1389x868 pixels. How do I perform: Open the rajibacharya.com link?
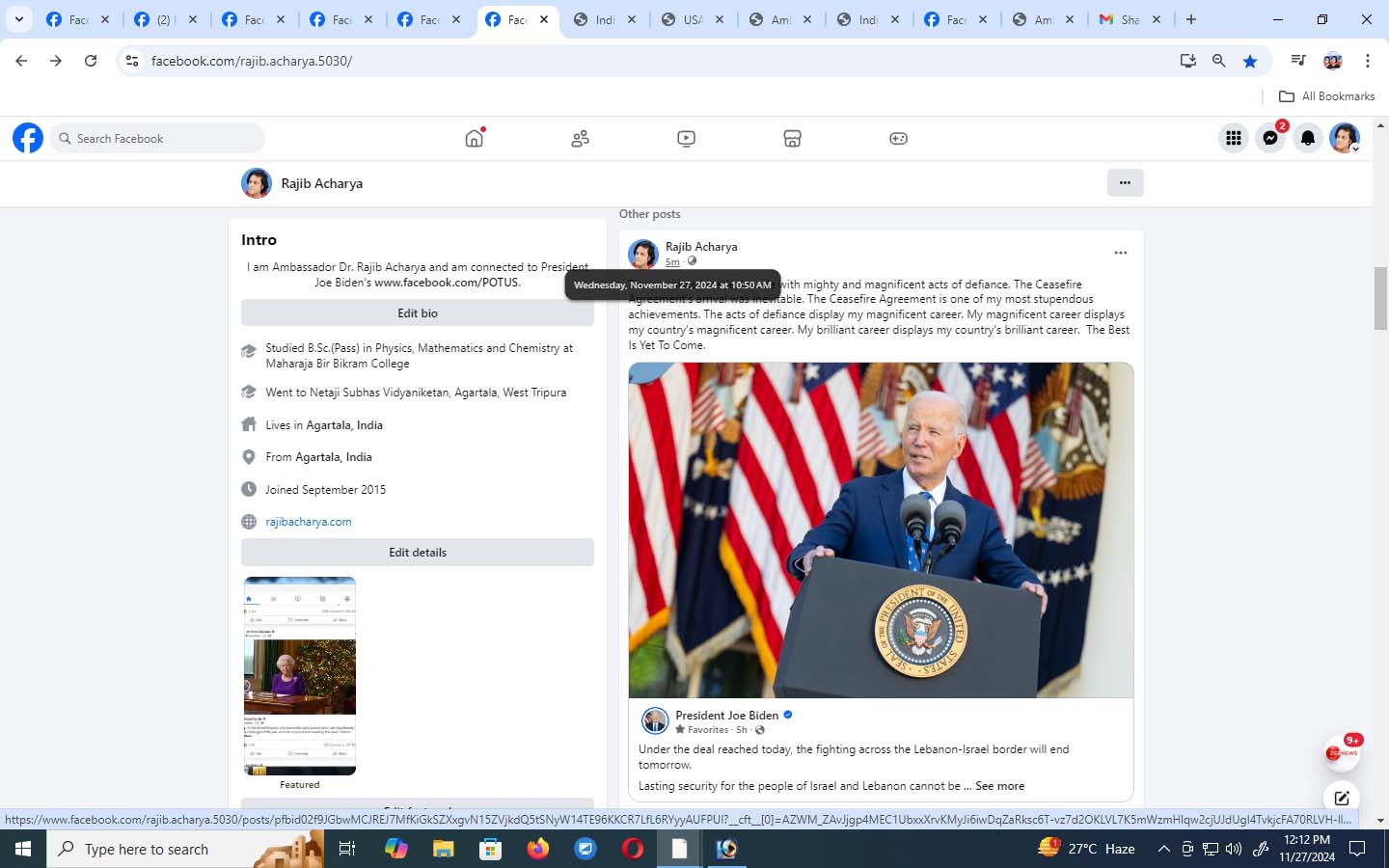pyautogui.click(x=309, y=522)
